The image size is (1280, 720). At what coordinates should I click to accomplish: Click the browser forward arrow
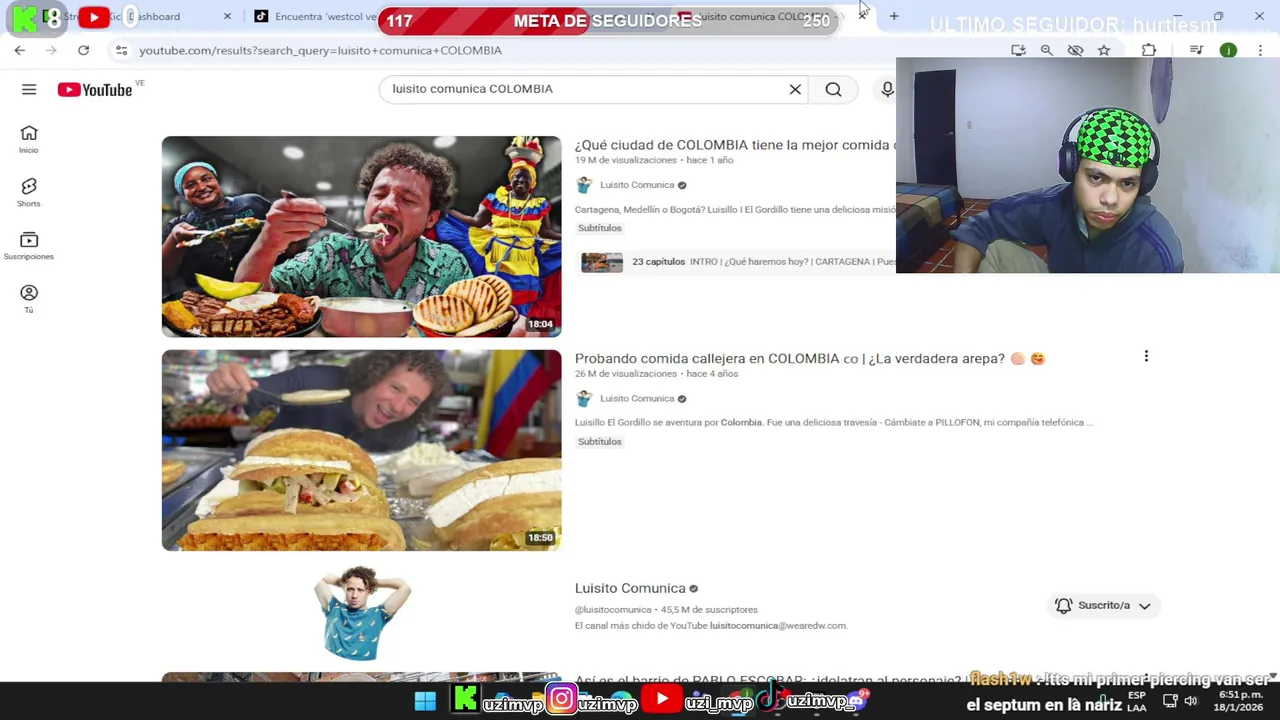(x=51, y=50)
